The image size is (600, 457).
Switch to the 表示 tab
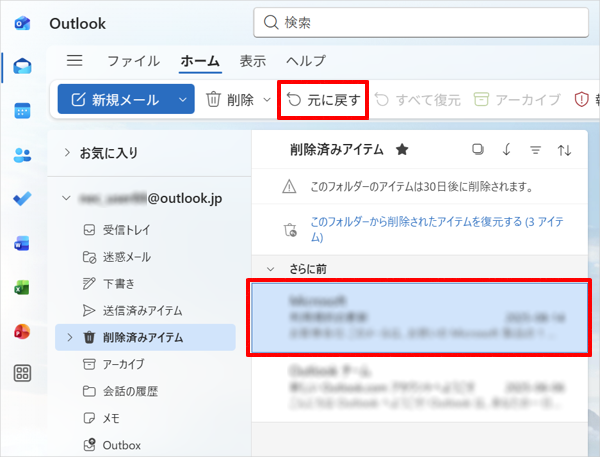(253, 61)
